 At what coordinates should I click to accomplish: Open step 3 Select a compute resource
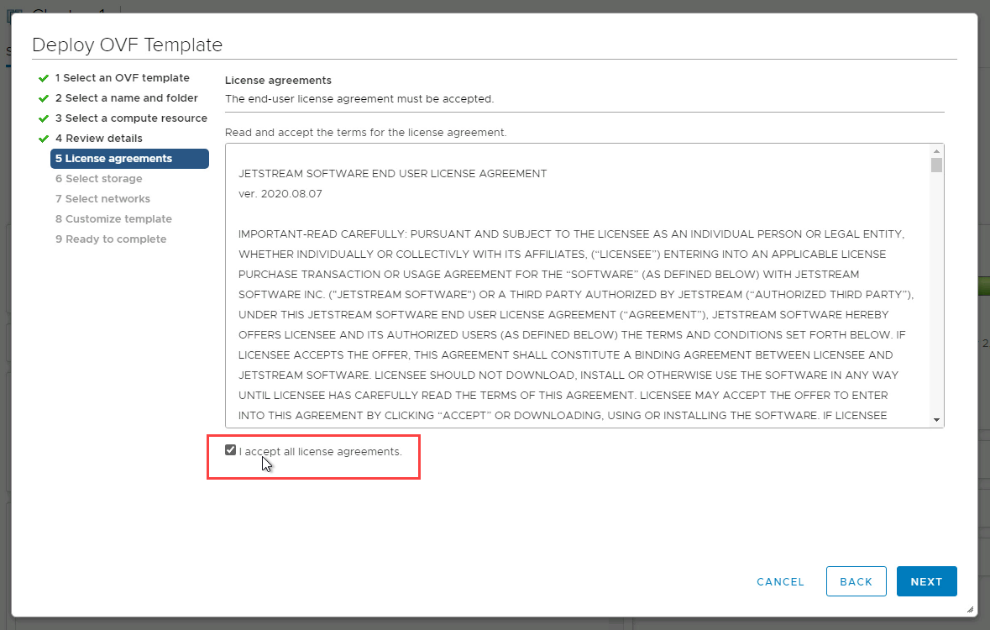[x=131, y=118]
